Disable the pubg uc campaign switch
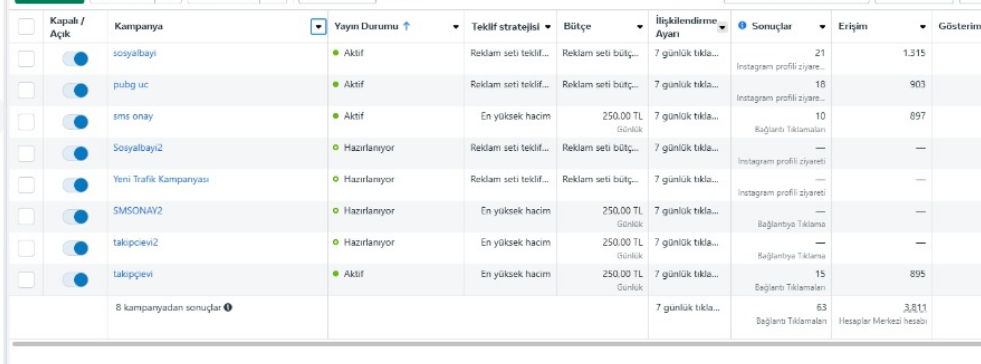 pos(76,90)
